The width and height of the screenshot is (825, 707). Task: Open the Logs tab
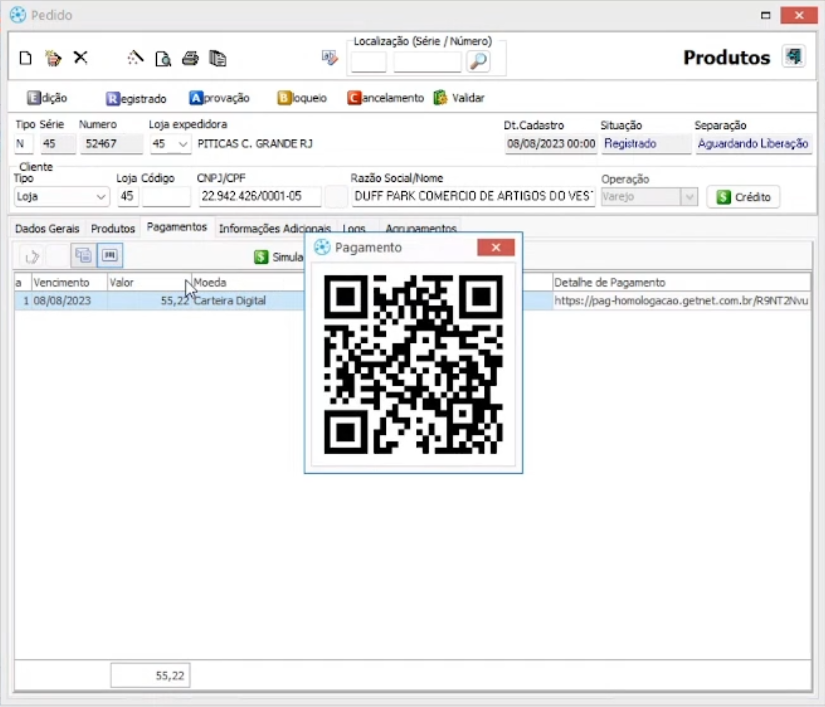[354, 229]
